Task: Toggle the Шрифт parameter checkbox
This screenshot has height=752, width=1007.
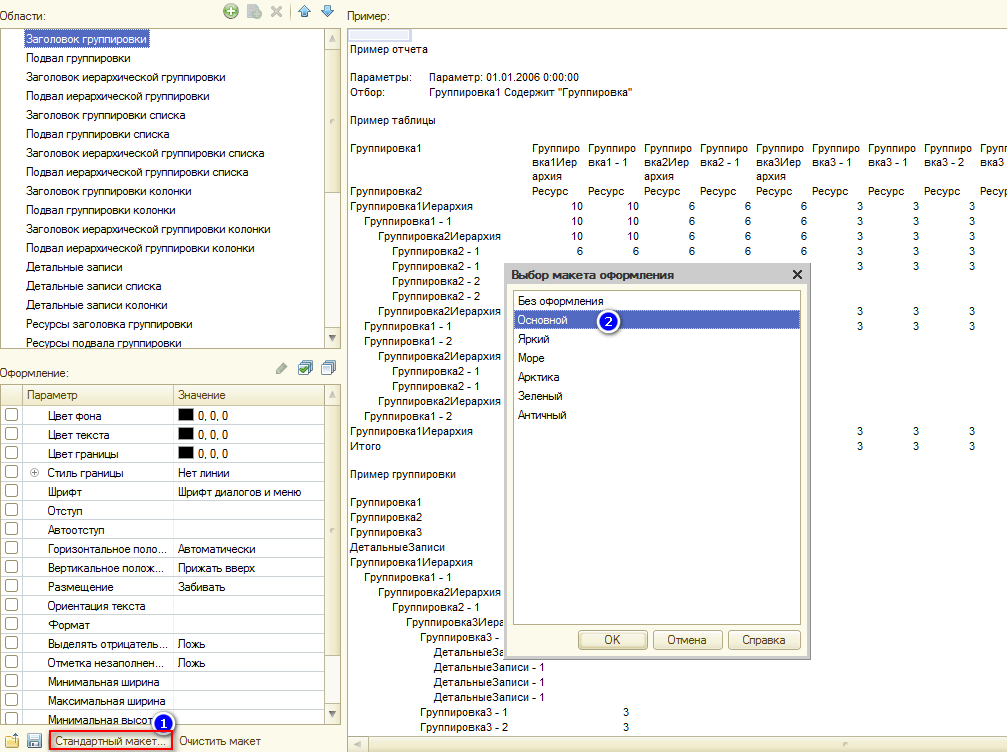Action: 12,492
